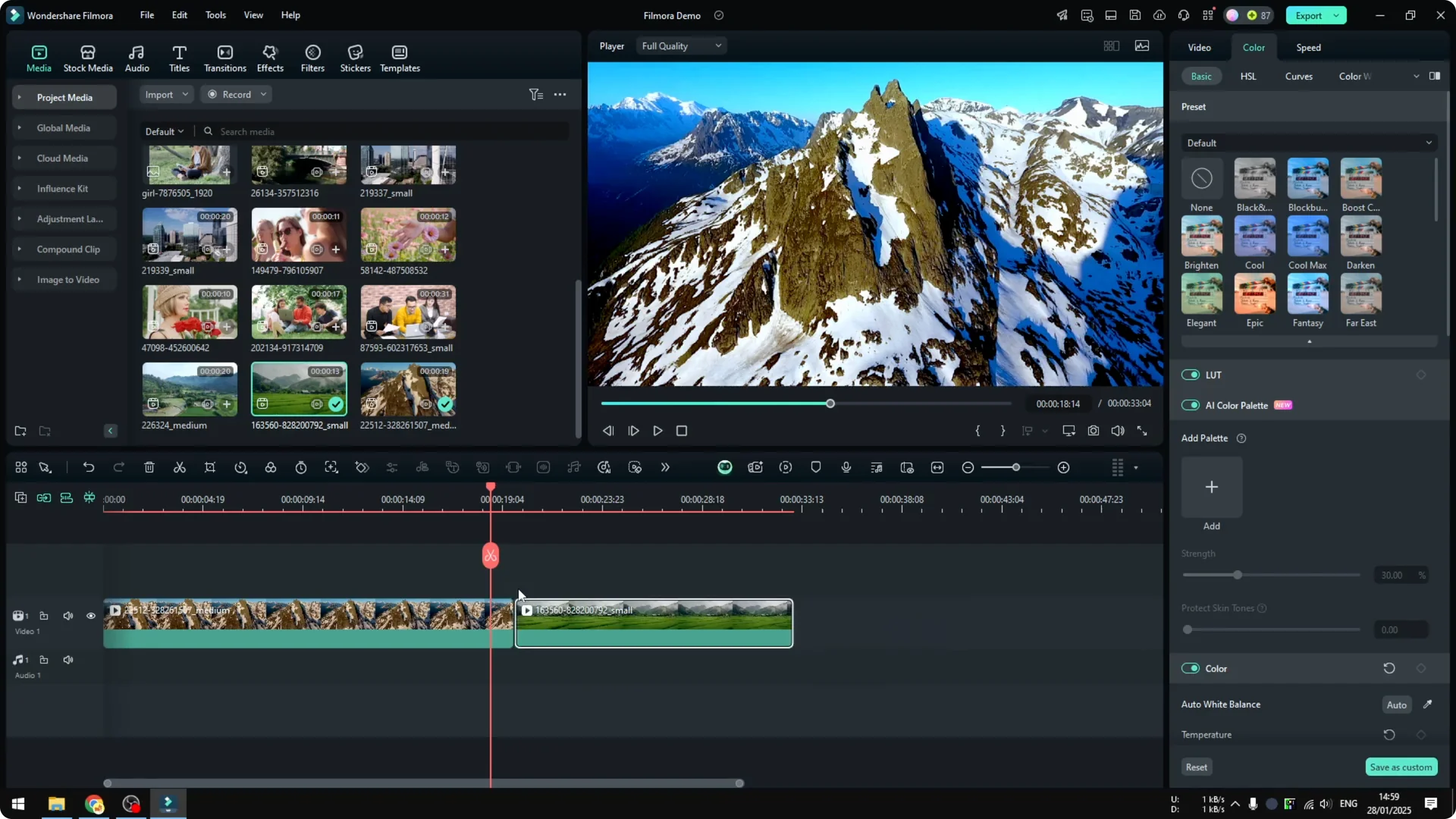Open the Import dropdown
The image size is (1456, 819).
click(166, 95)
